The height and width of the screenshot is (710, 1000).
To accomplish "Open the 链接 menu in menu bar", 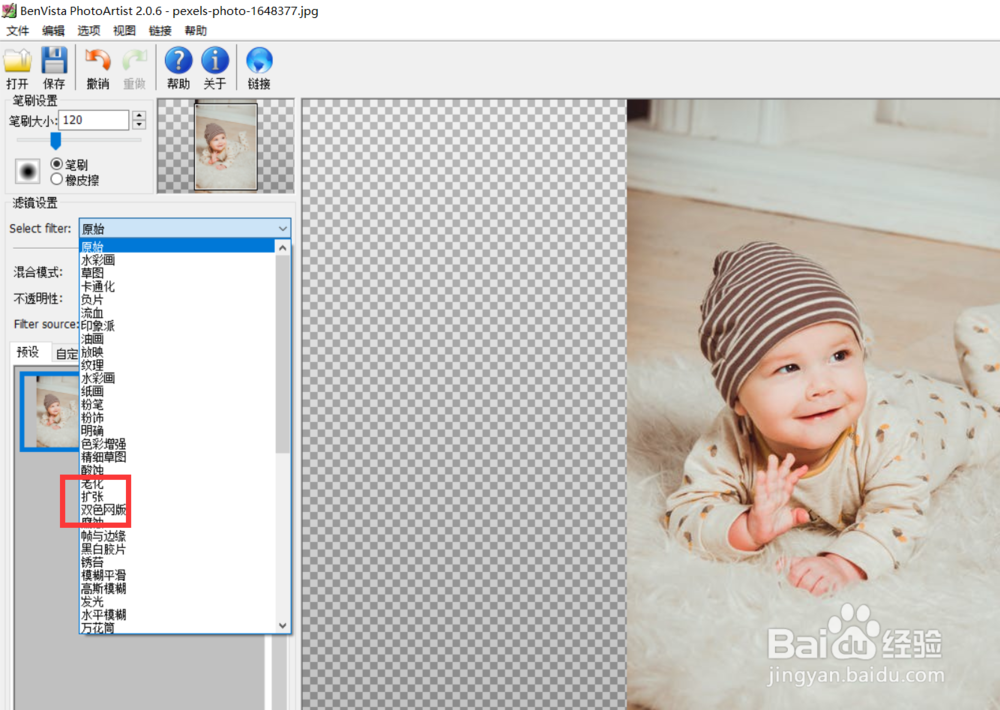I will (x=160, y=31).
